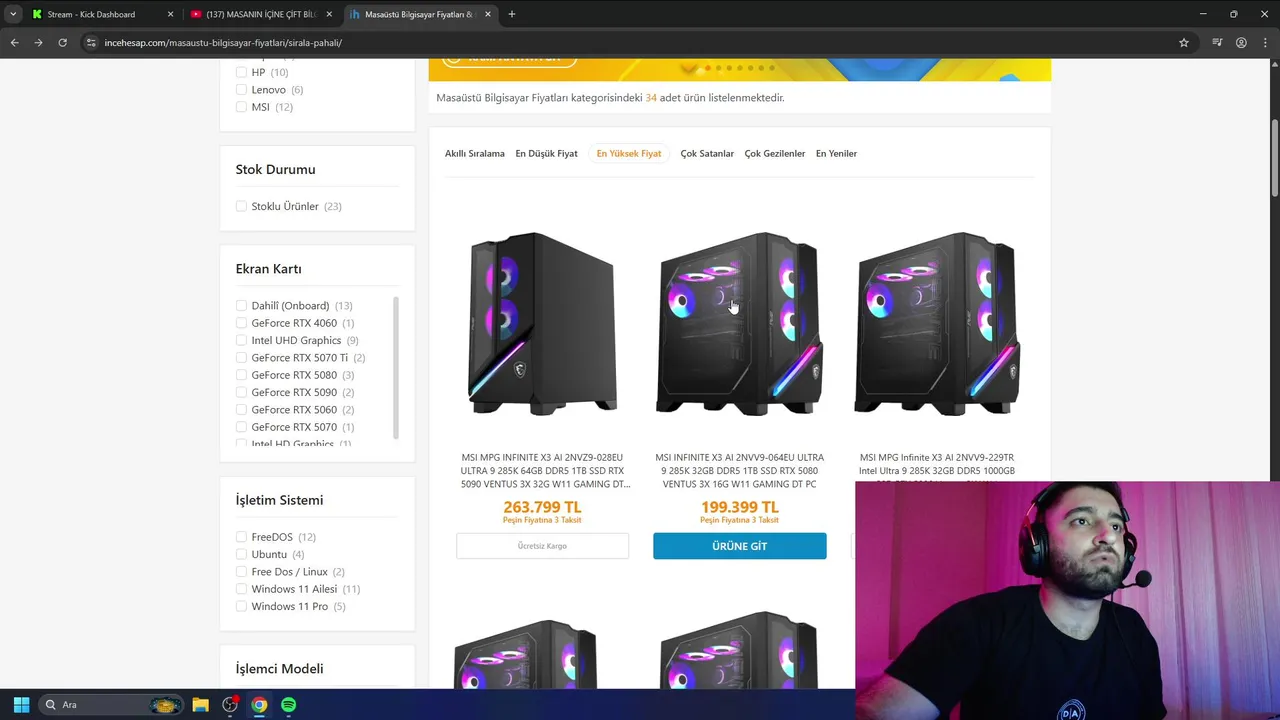The width and height of the screenshot is (1280, 720).
Task: Open the Chrome three-dot menu
Action: [x=1265, y=43]
